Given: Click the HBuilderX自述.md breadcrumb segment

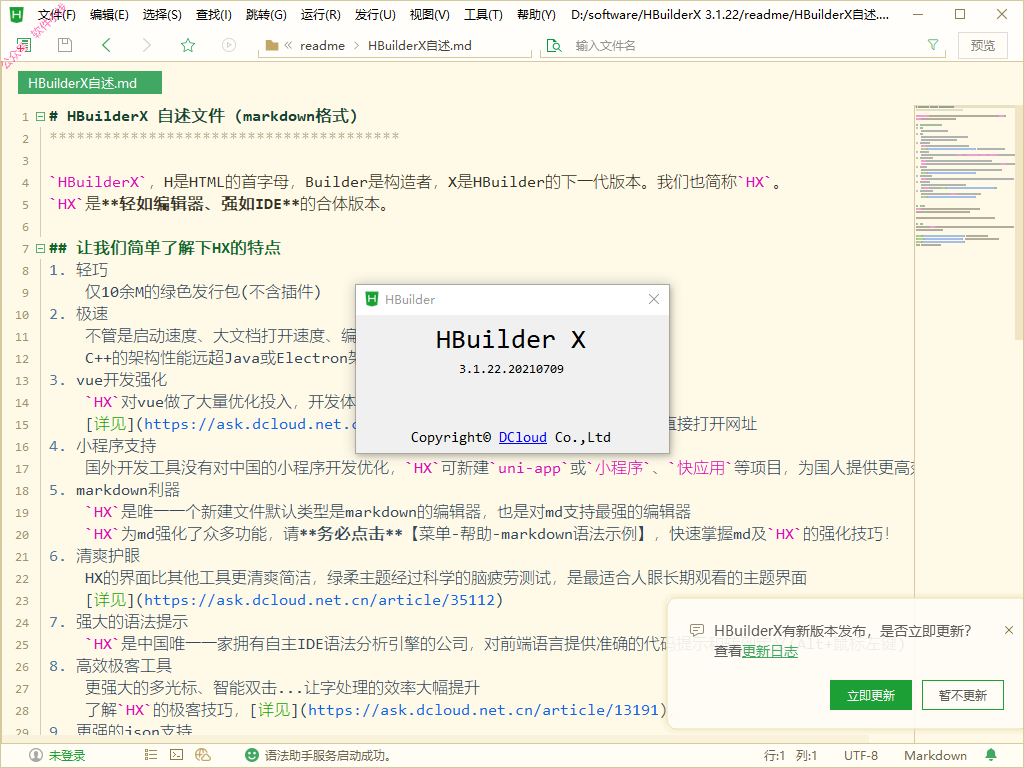Looking at the screenshot, I should pyautogui.click(x=419, y=45).
